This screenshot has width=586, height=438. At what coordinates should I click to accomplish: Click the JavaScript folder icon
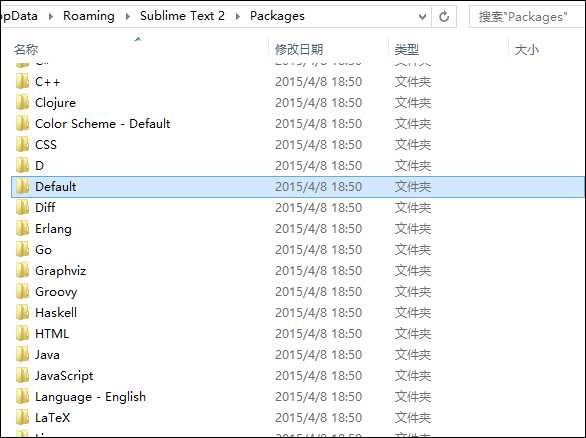22,375
